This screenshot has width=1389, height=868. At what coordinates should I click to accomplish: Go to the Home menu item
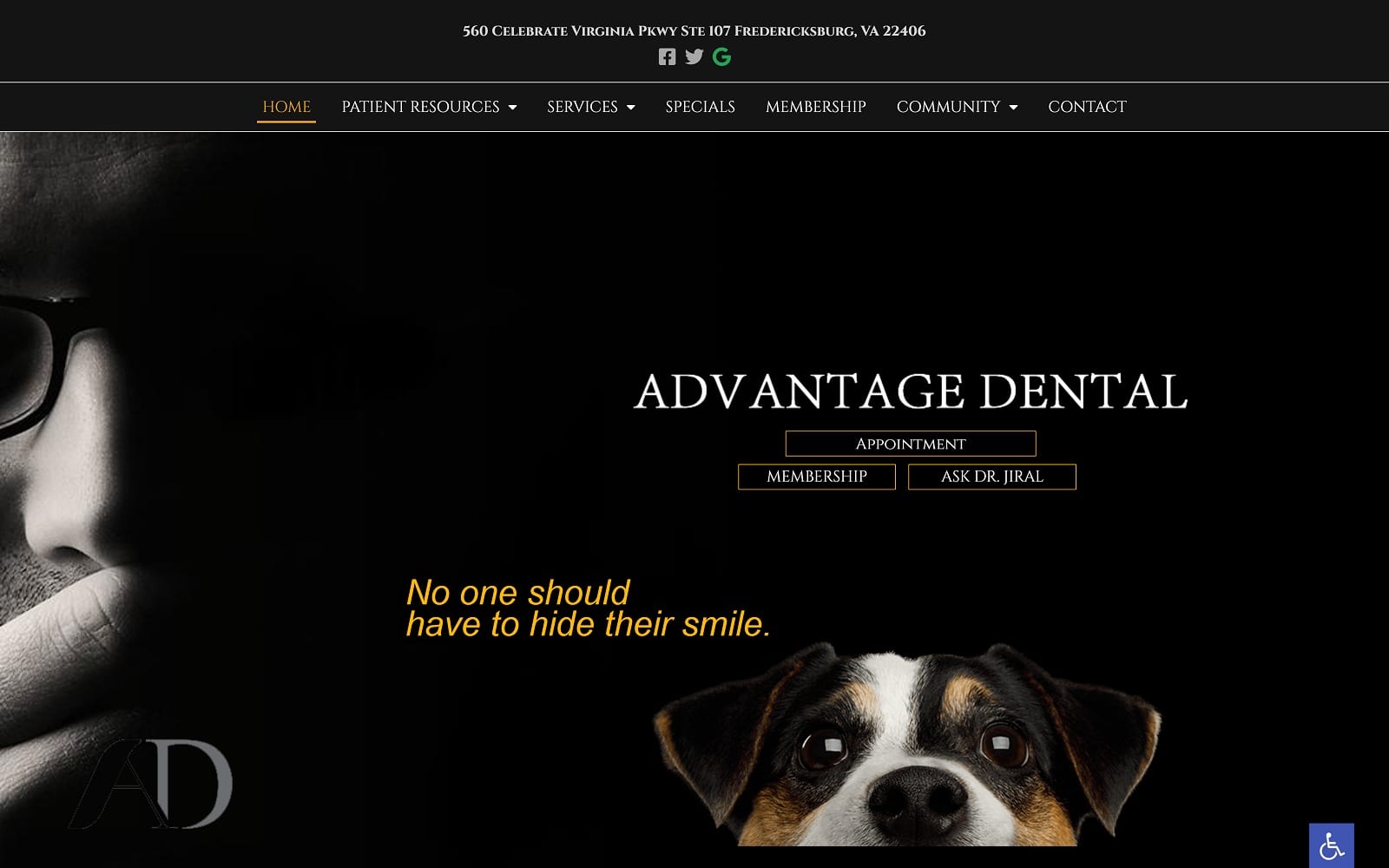click(286, 107)
